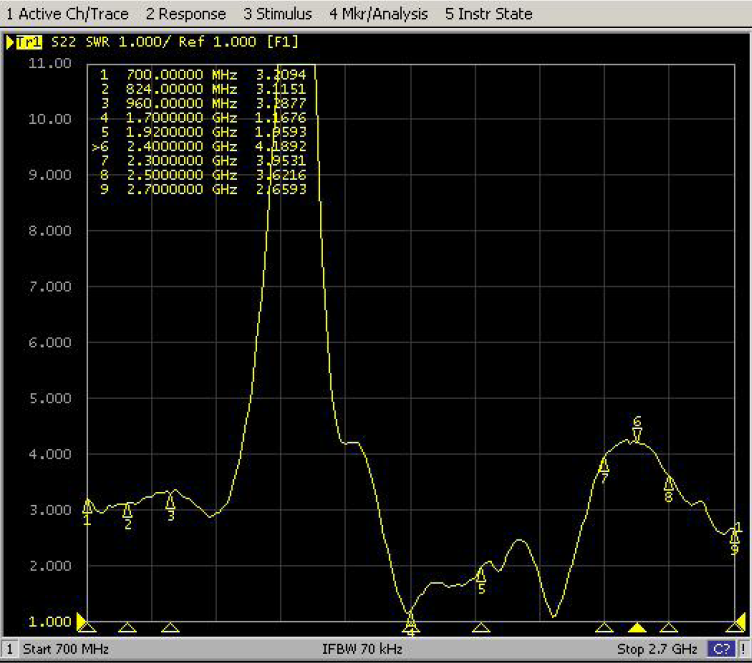Open the 1 Active Ch/Trace menu

68,14
